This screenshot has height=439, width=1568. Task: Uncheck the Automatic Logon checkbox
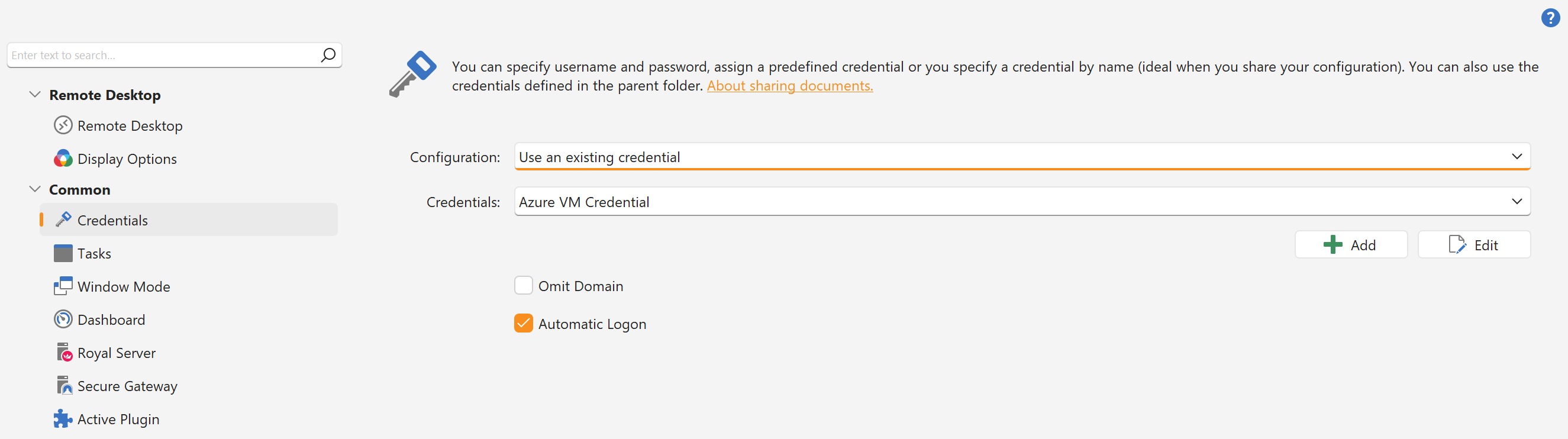click(x=523, y=323)
